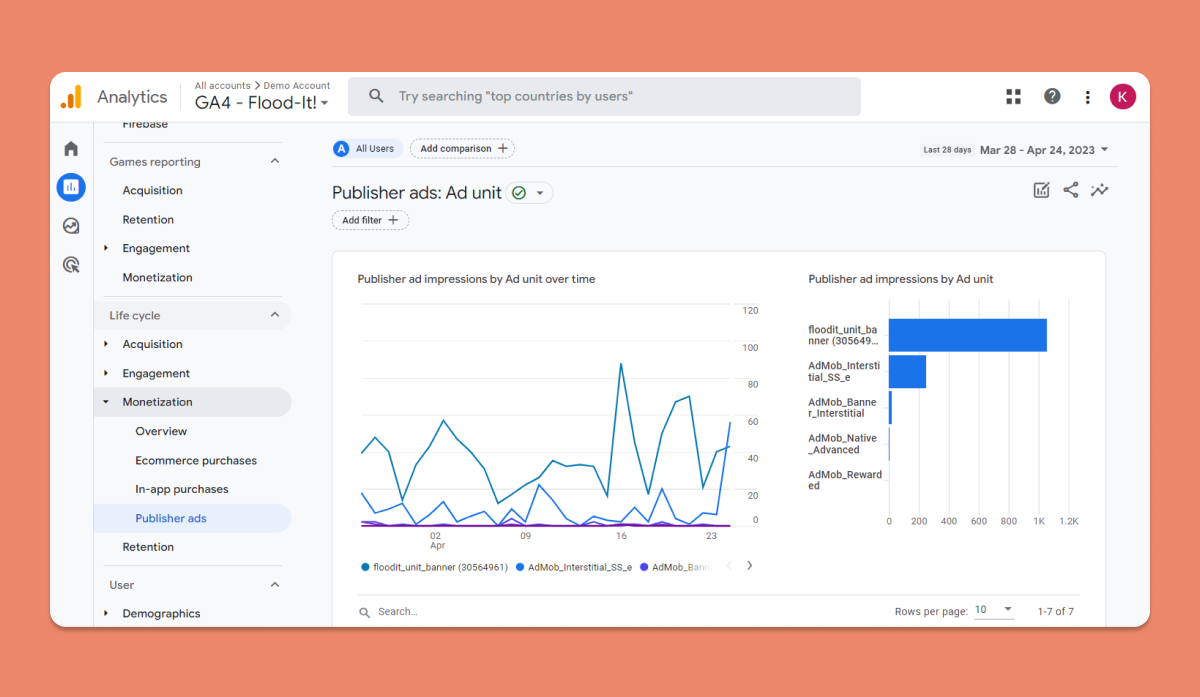Click the Add filter button
The image size is (1200, 697).
coord(370,220)
